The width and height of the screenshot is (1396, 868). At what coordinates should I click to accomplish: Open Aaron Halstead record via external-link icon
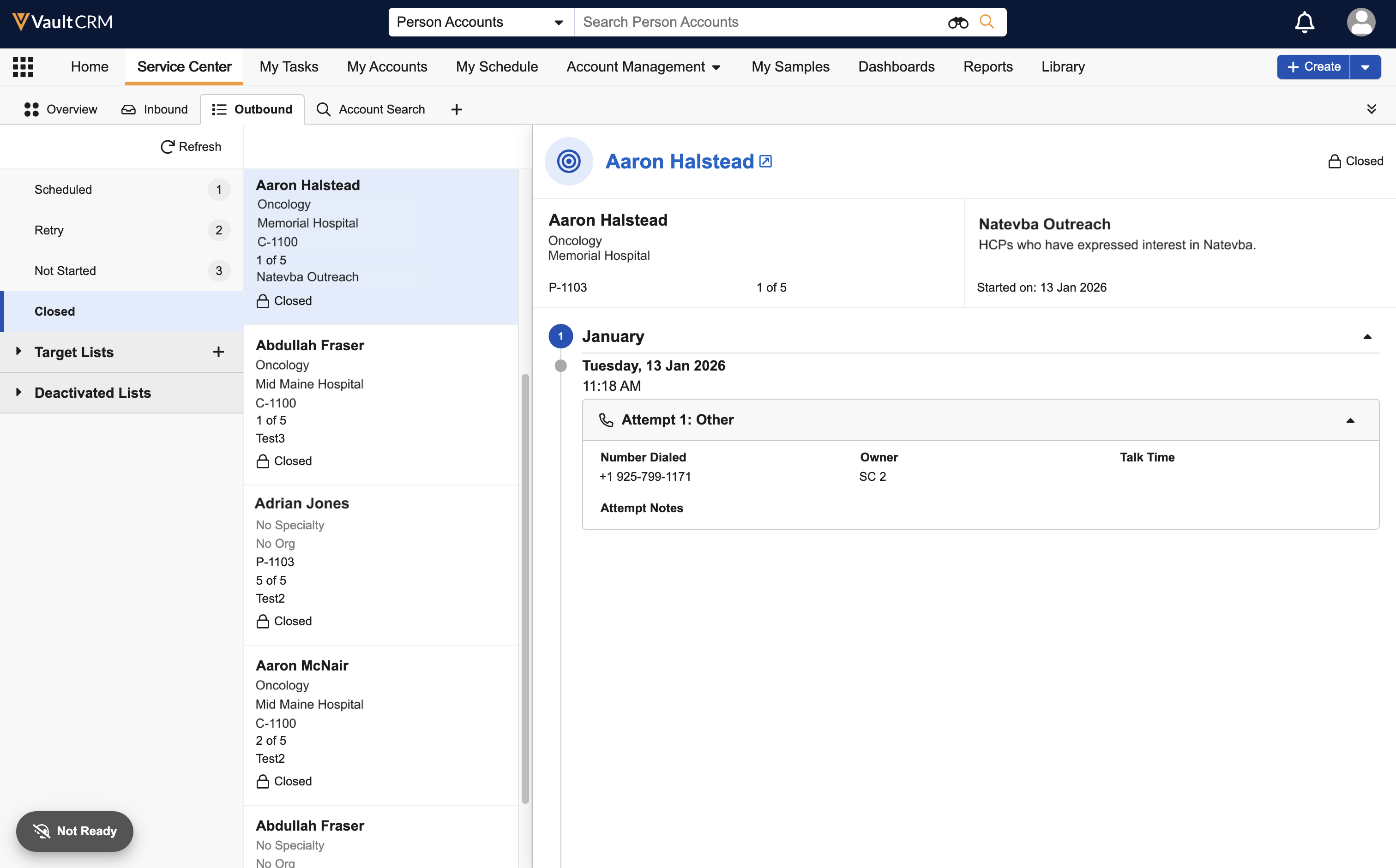[x=765, y=162]
